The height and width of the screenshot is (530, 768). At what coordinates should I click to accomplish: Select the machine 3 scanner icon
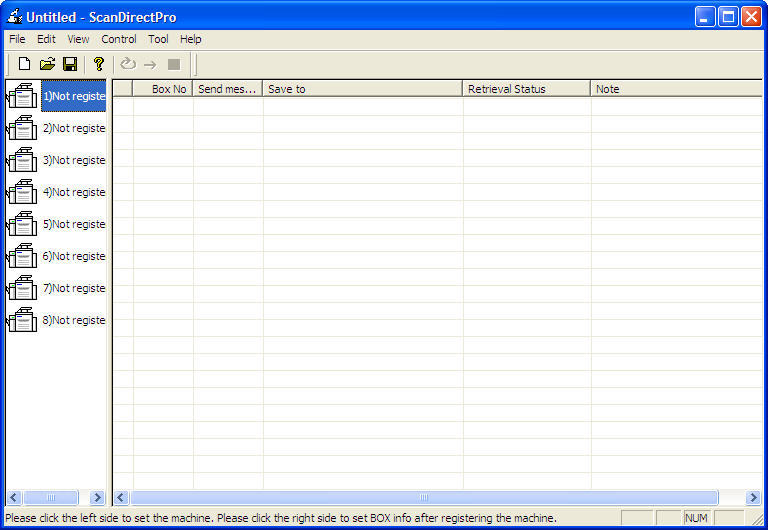coord(22,160)
